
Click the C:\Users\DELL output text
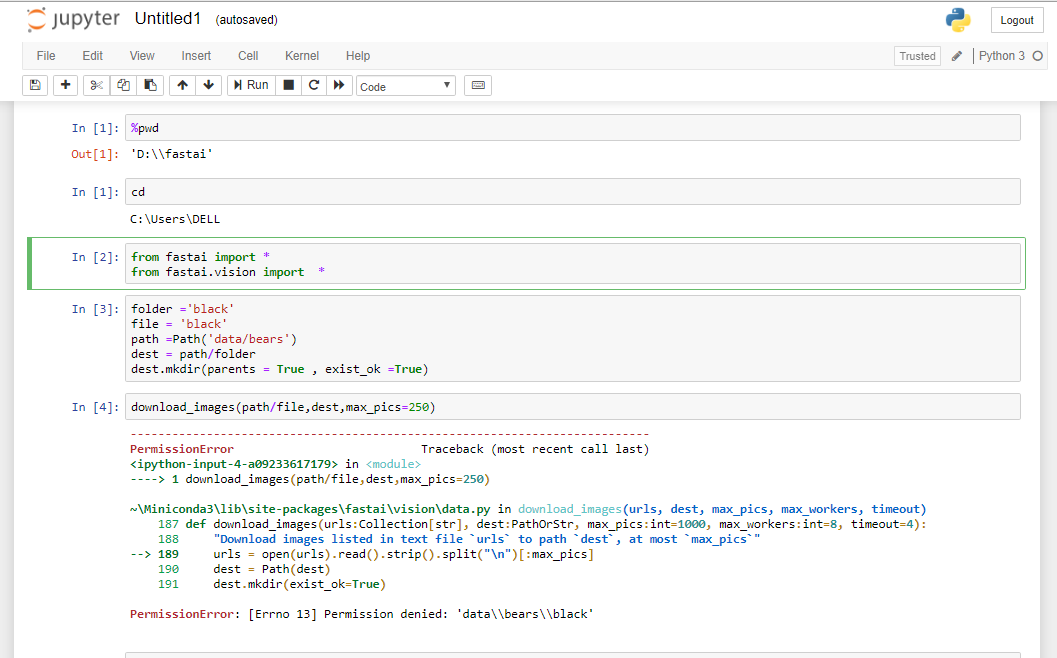[x=175, y=219]
